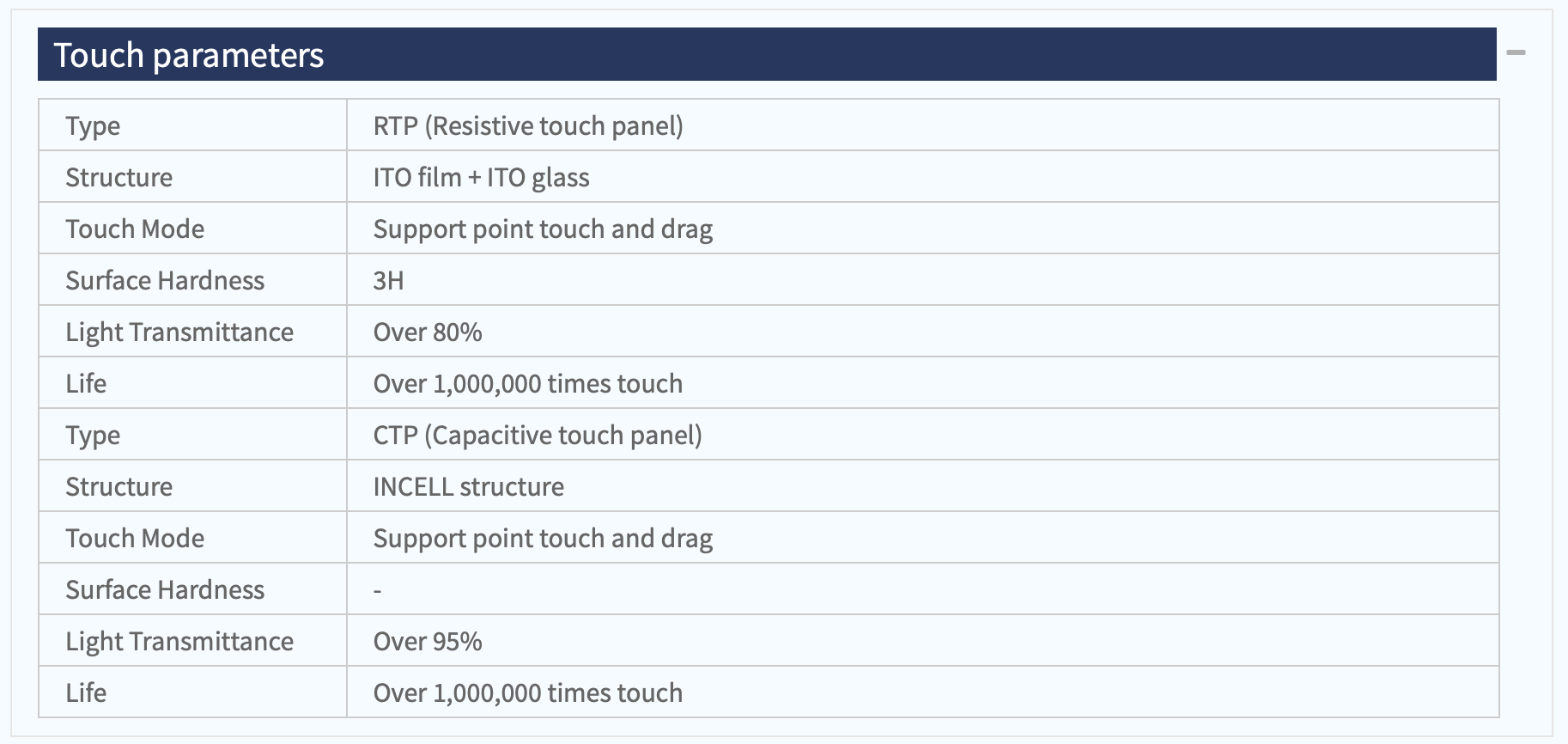Click the second Type row label
This screenshot has width=1568, height=744.
(x=93, y=436)
